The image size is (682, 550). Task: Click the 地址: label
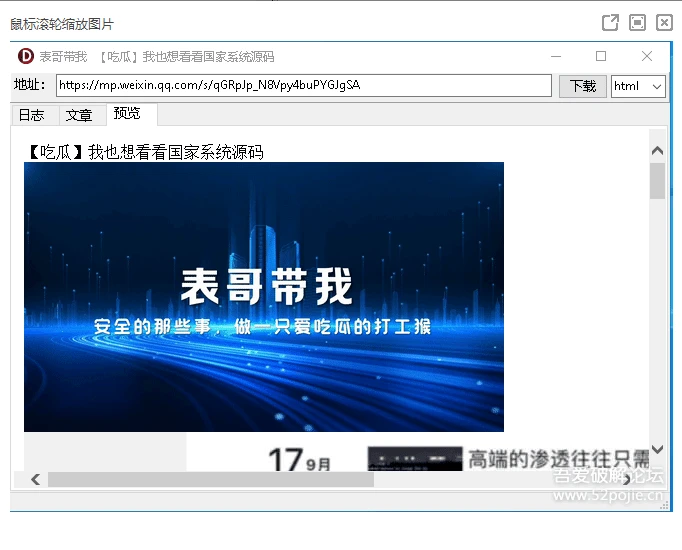point(30,84)
